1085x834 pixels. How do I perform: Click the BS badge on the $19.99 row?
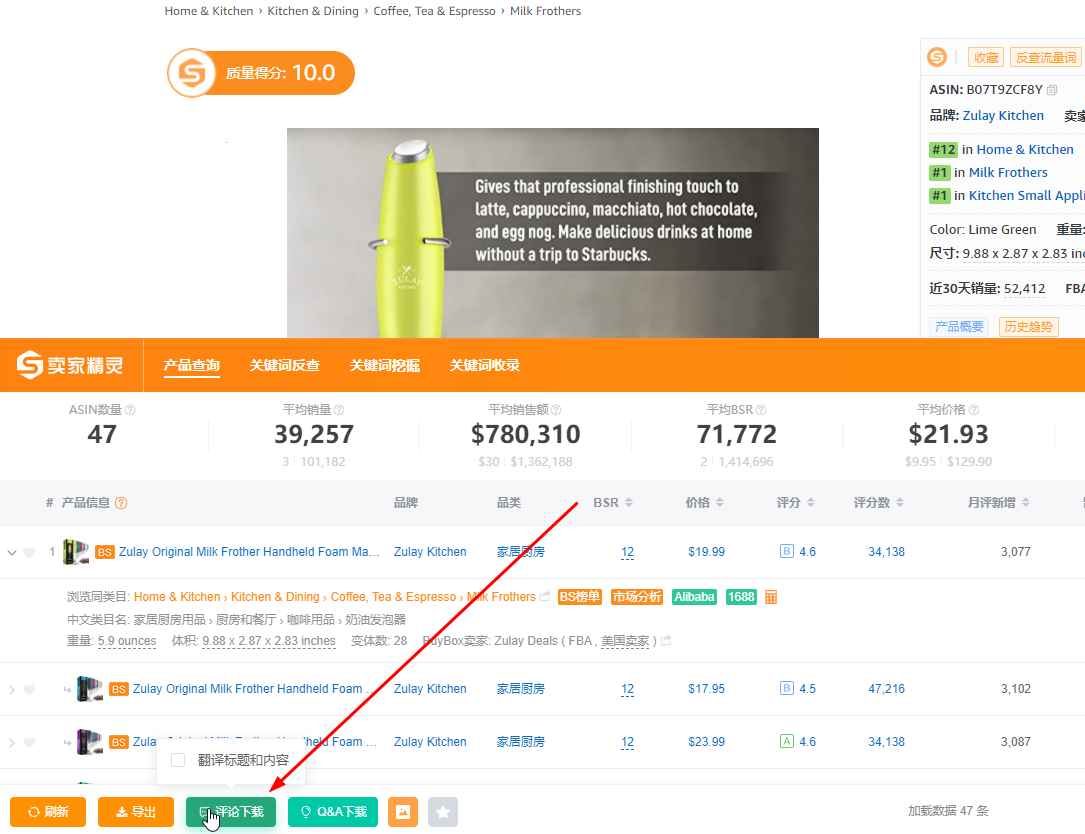coord(105,552)
